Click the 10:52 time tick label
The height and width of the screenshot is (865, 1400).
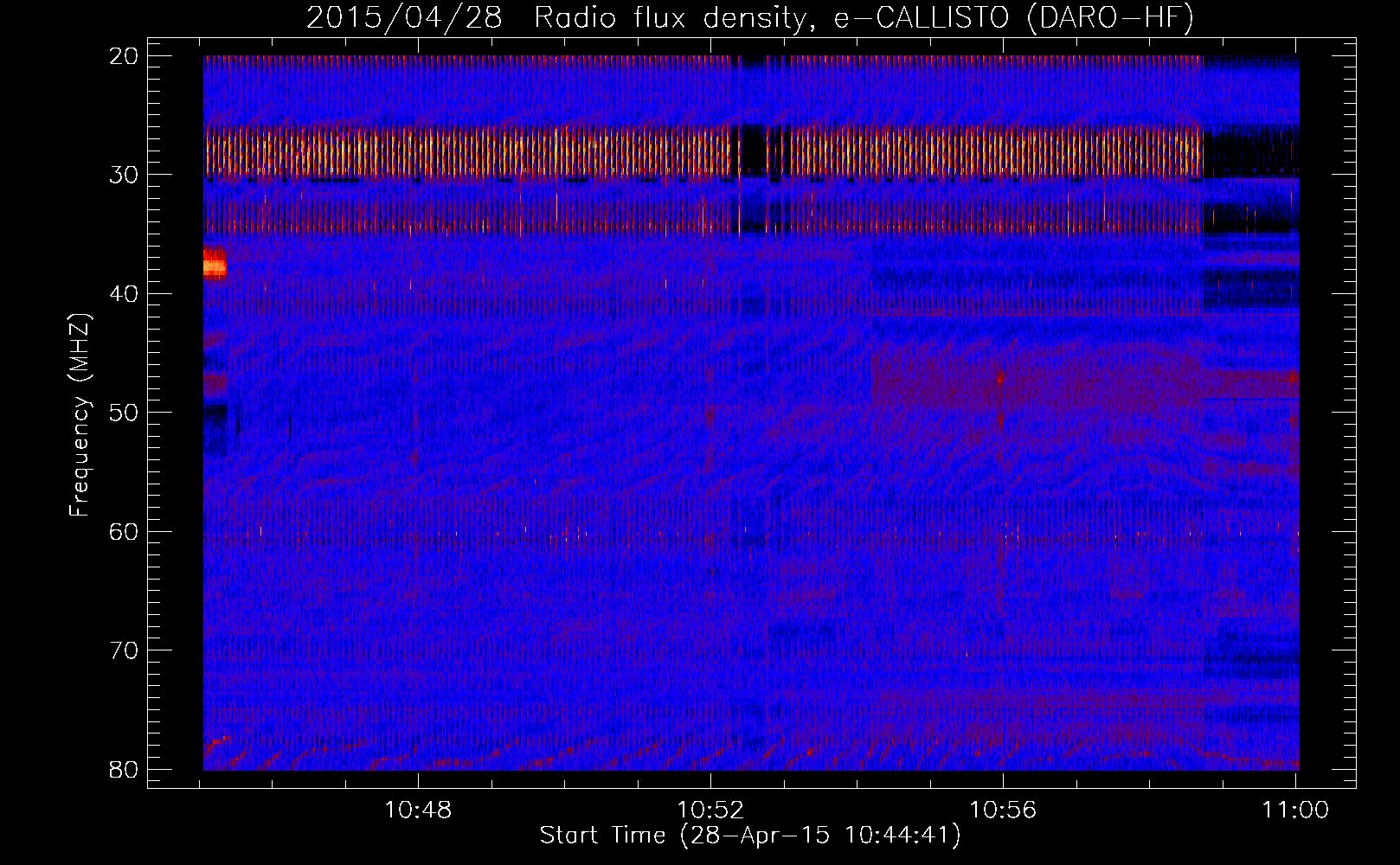710,810
